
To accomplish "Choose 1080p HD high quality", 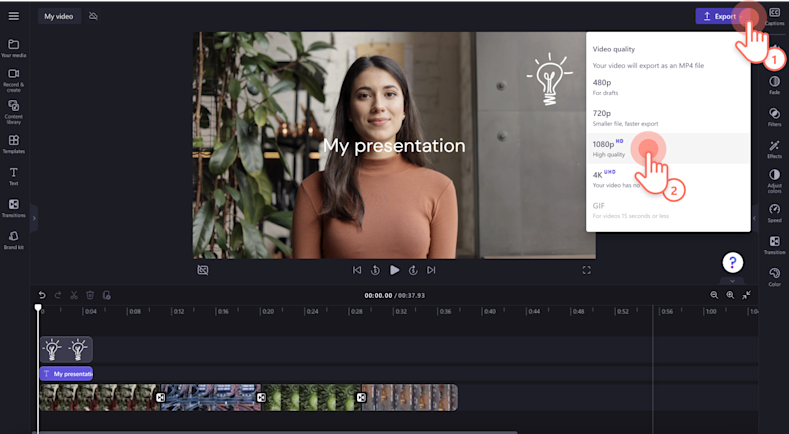I will point(668,149).
